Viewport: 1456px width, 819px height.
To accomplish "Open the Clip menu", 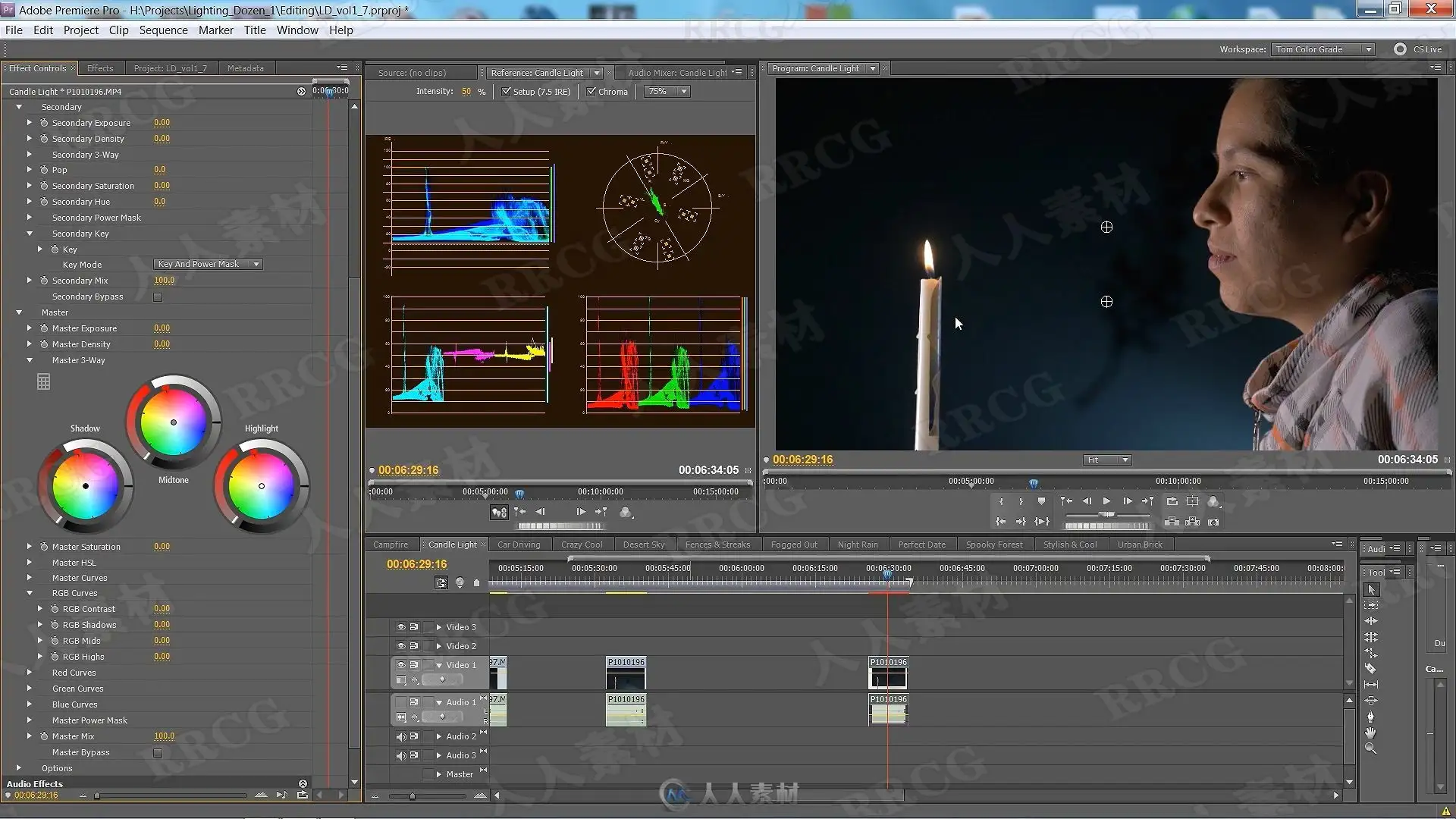I will [118, 30].
